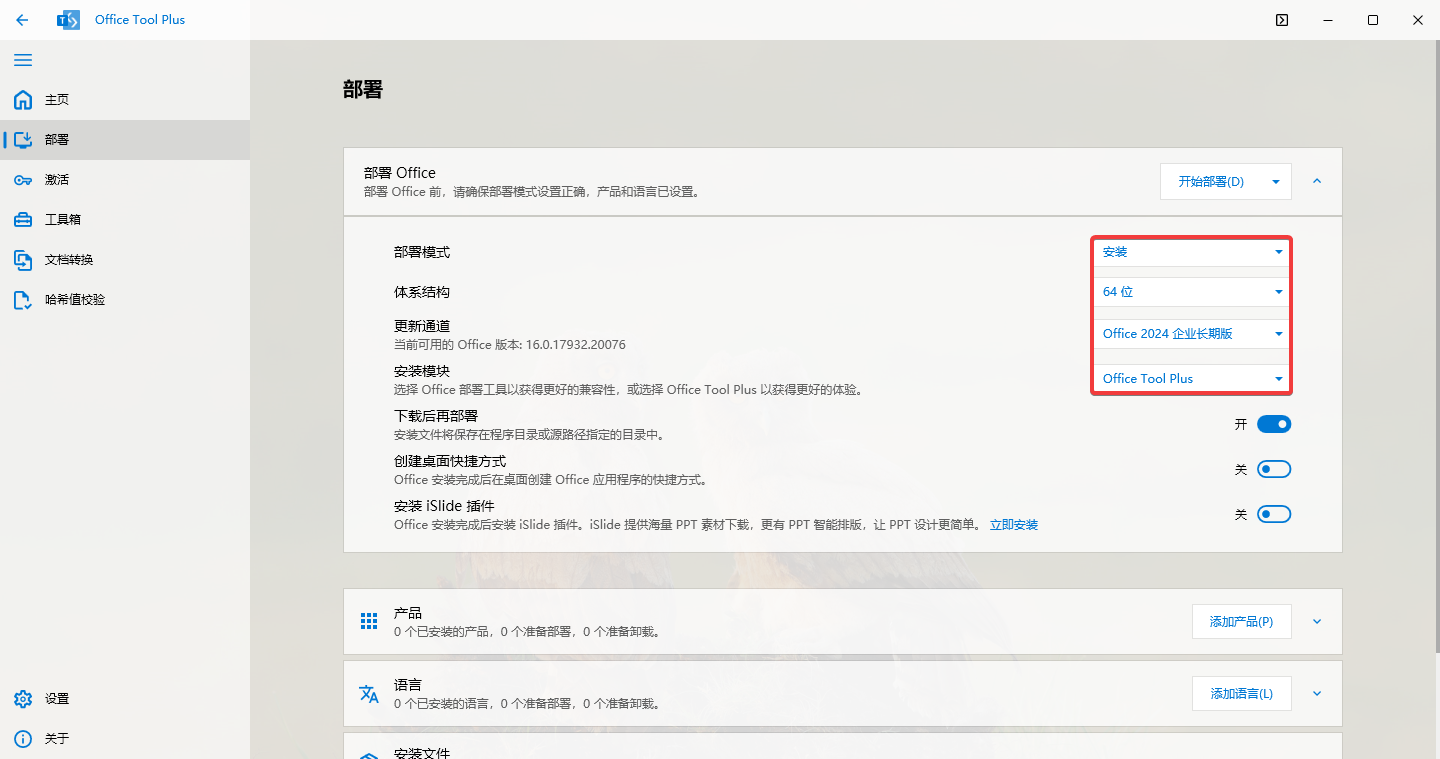Open the Office 2024 企业长期版 channel dropdown

(1190, 333)
